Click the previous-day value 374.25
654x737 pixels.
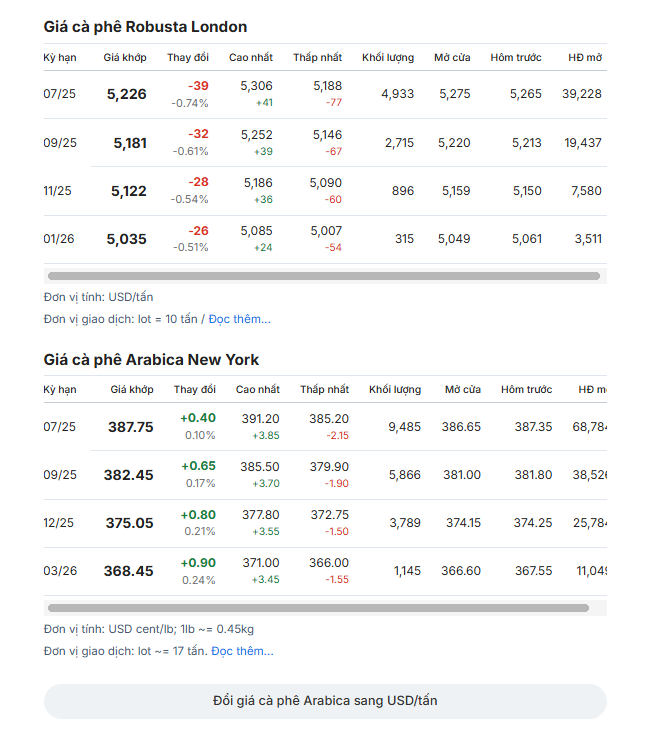533,523
